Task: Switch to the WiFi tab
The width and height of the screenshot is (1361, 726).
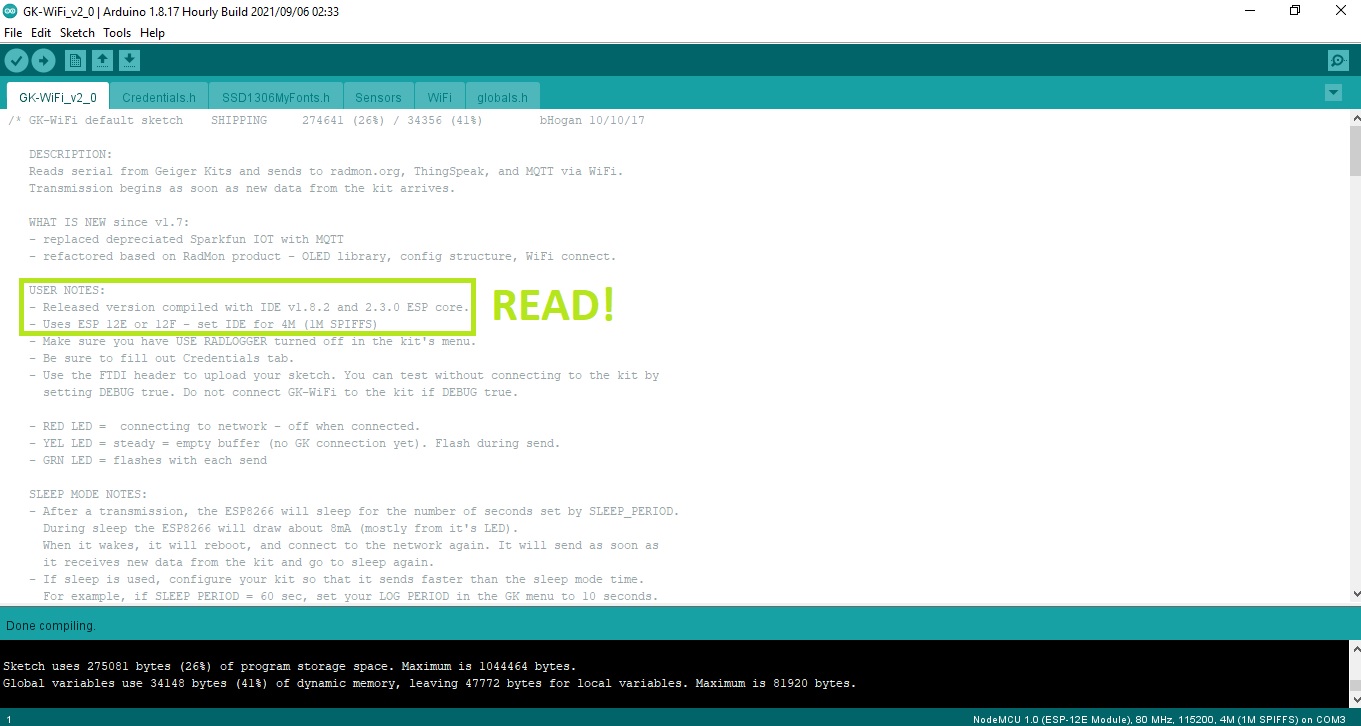Action: tap(439, 97)
